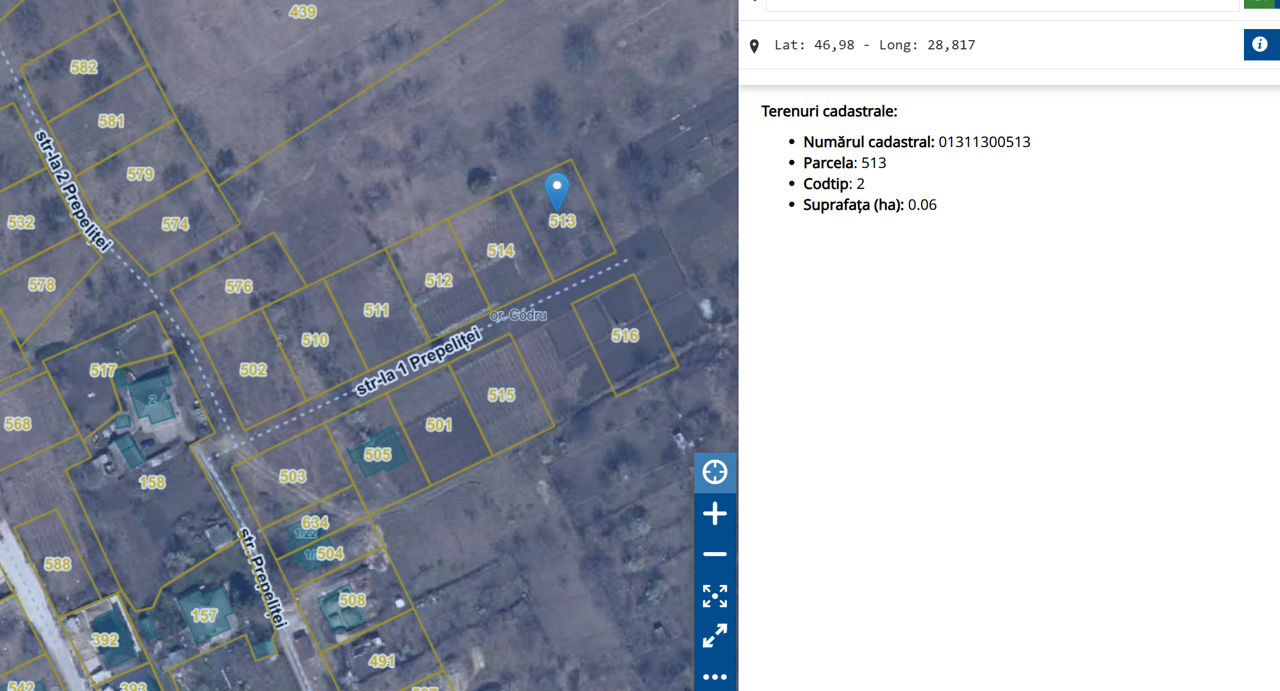Image resolution: width=1280 pixels, height=691 pixels.
Task: Click the blue map pin on parcel 513
Action: click(x=557, y=191)
